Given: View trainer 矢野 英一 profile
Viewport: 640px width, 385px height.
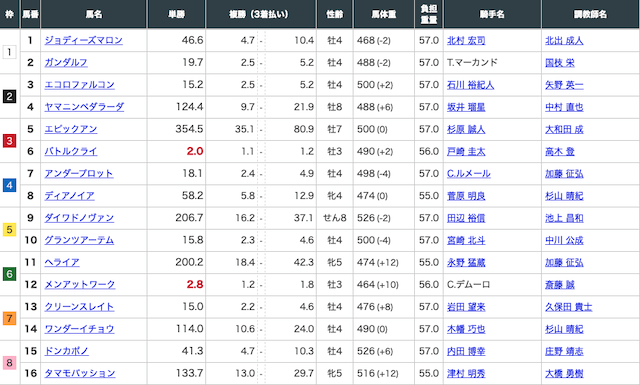Looking at the screenshot, I should tap(564, 85).
